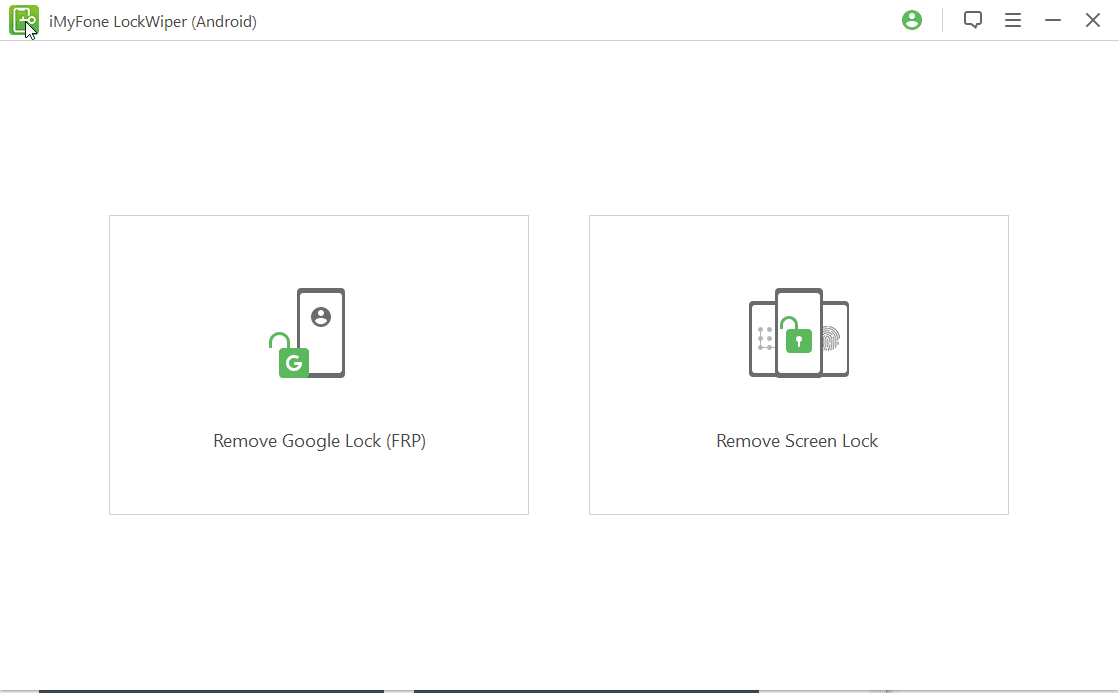Click blank space below Remove Screen Lock label
This screenshot has width=1119, height=693.
coord(797,484)
